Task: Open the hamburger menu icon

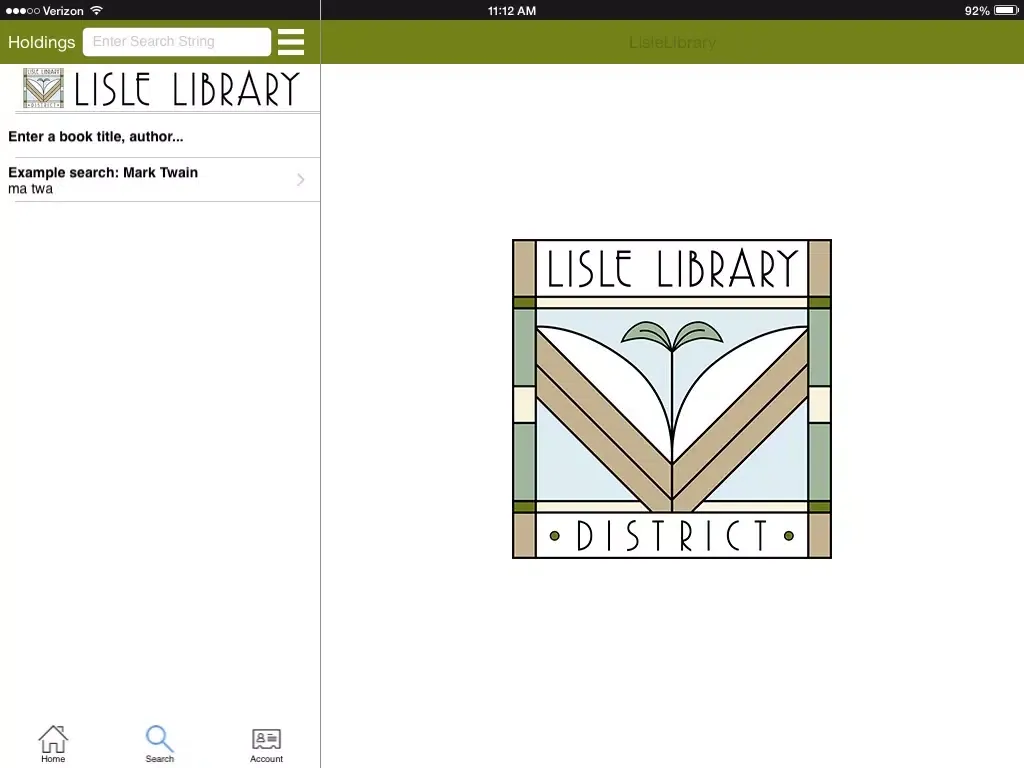Action: coord(291,42)
